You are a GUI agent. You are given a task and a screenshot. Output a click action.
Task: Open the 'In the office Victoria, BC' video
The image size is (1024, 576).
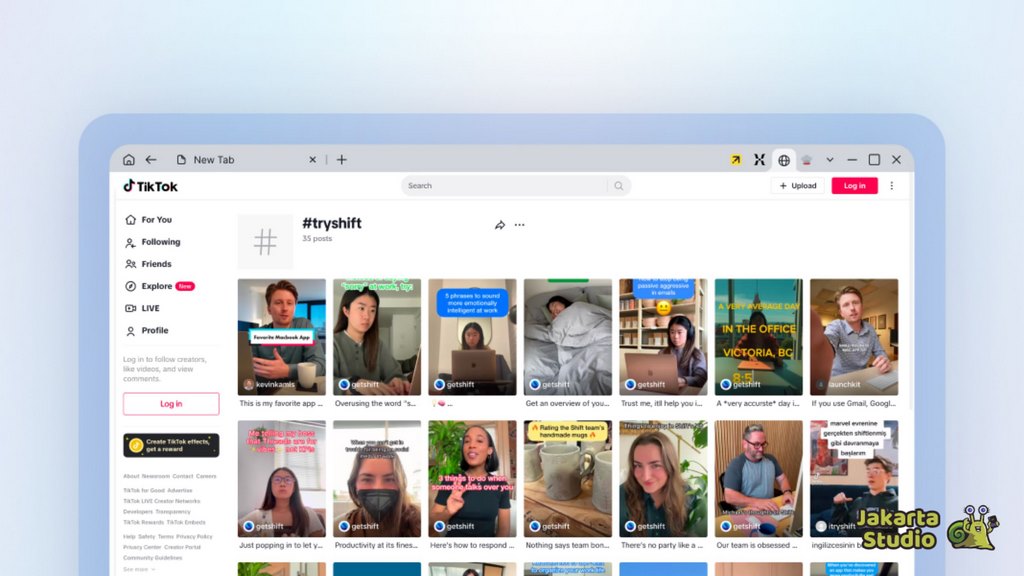coord(758,337)
